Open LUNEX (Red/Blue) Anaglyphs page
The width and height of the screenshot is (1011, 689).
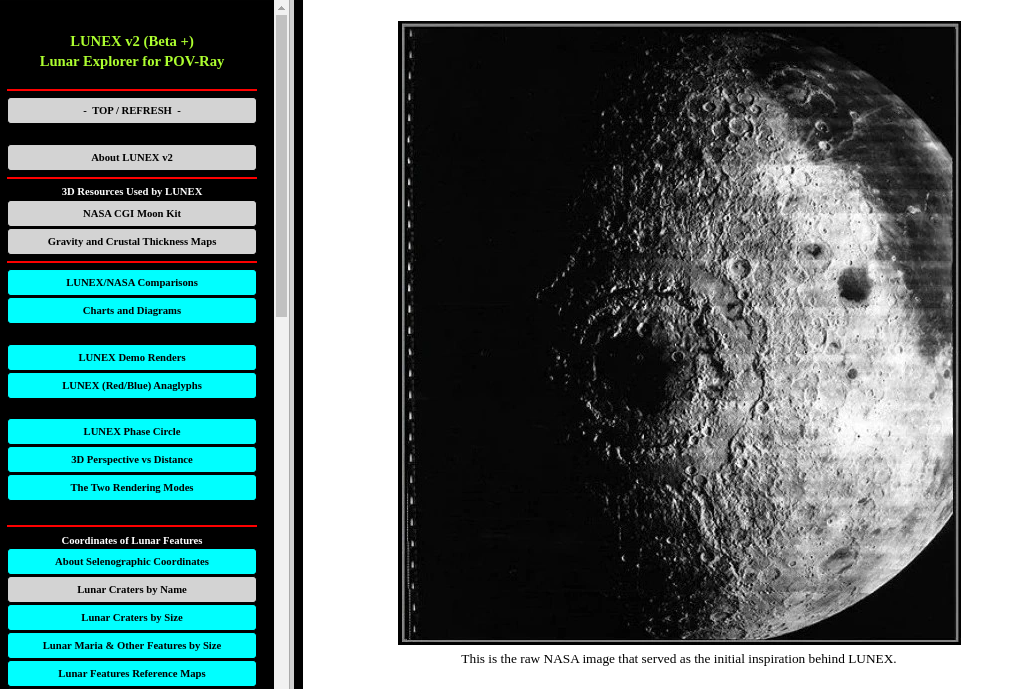pyautogui.click(x=132, y=385)
